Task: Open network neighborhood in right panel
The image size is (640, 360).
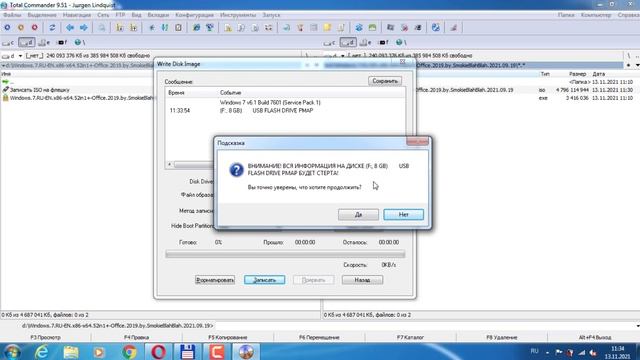Action: pos(401,42)
